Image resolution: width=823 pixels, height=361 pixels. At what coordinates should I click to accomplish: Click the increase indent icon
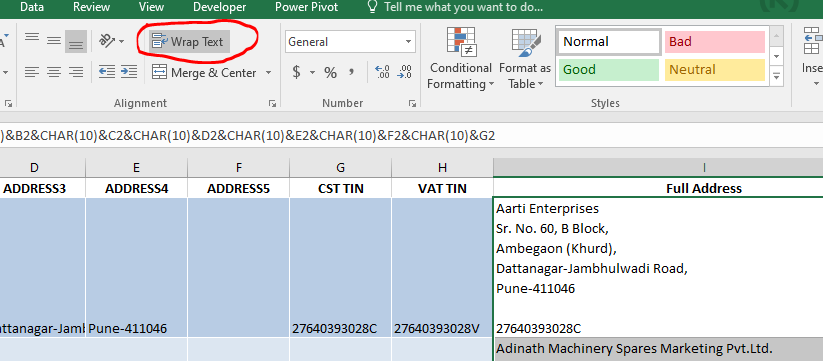tap(129, 71)
